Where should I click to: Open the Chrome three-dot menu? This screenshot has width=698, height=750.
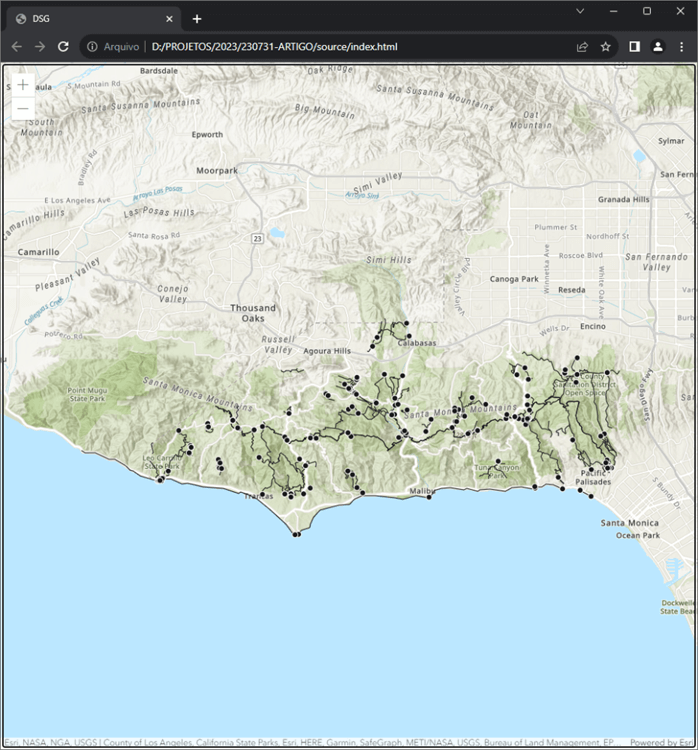click(682, 47)
